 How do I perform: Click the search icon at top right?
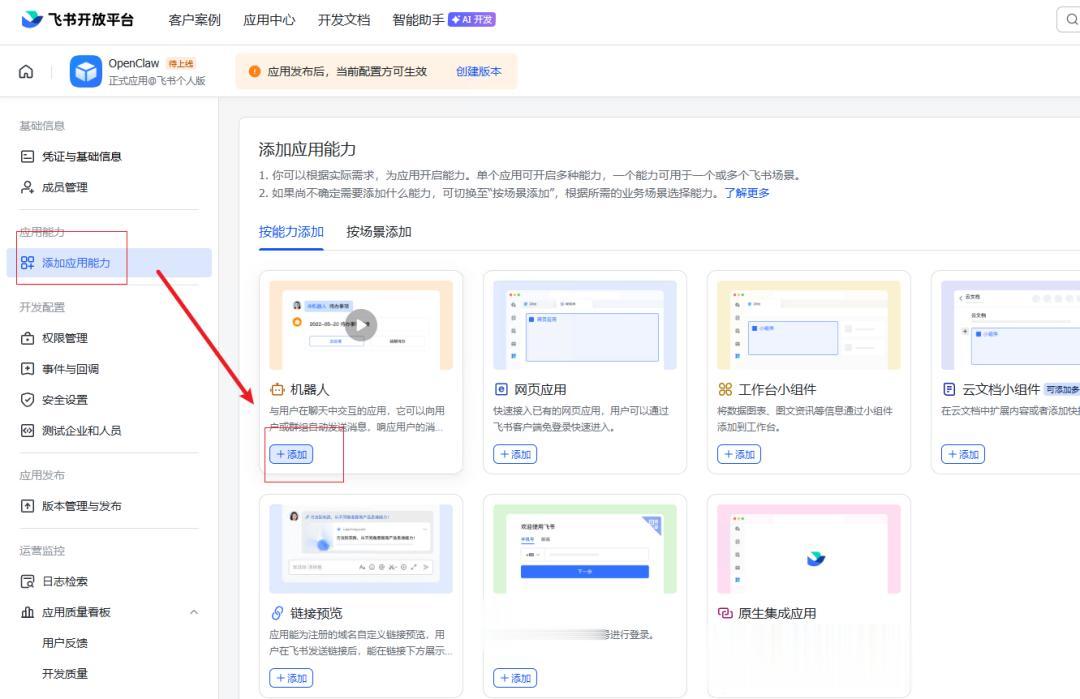click(x=1071, y=20)
